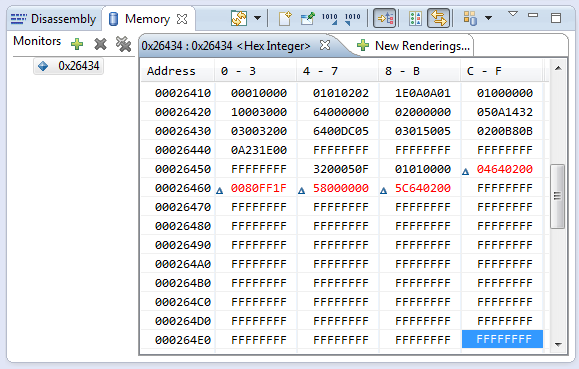Select cell 0A231E00

pos(259,150)
